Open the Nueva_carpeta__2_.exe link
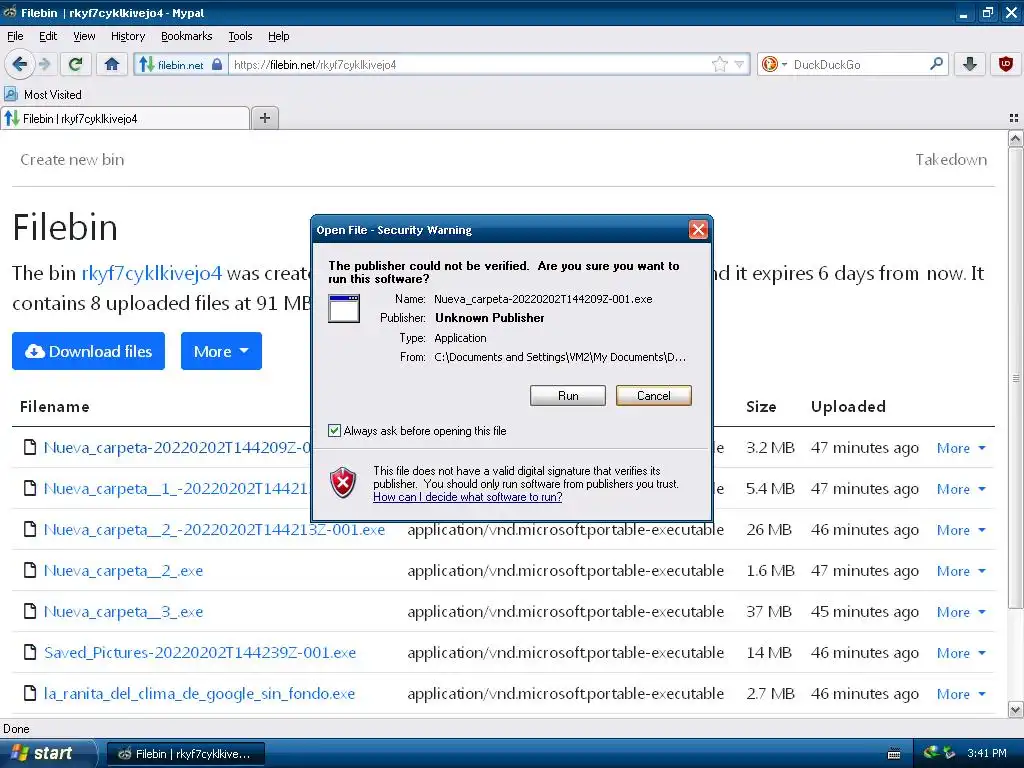 click(x=123, y=571)
